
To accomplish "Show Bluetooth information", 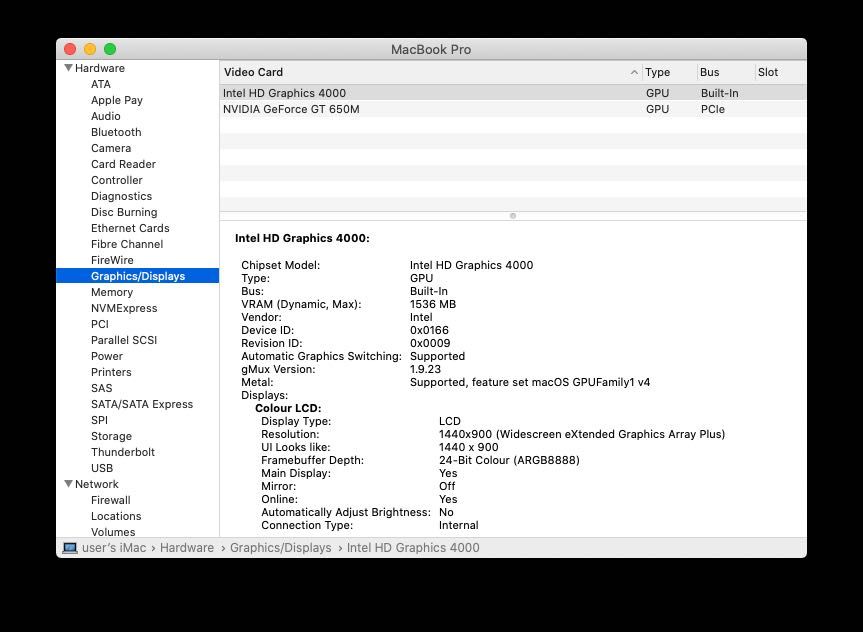I will [x=116, y=132].
